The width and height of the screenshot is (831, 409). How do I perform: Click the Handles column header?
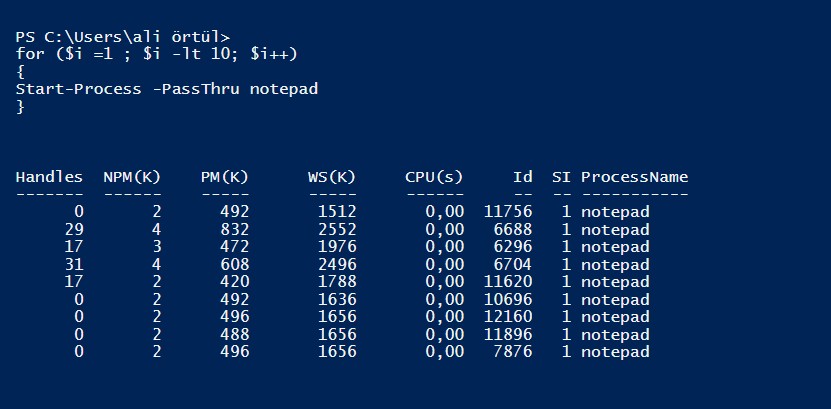point(49,177)
